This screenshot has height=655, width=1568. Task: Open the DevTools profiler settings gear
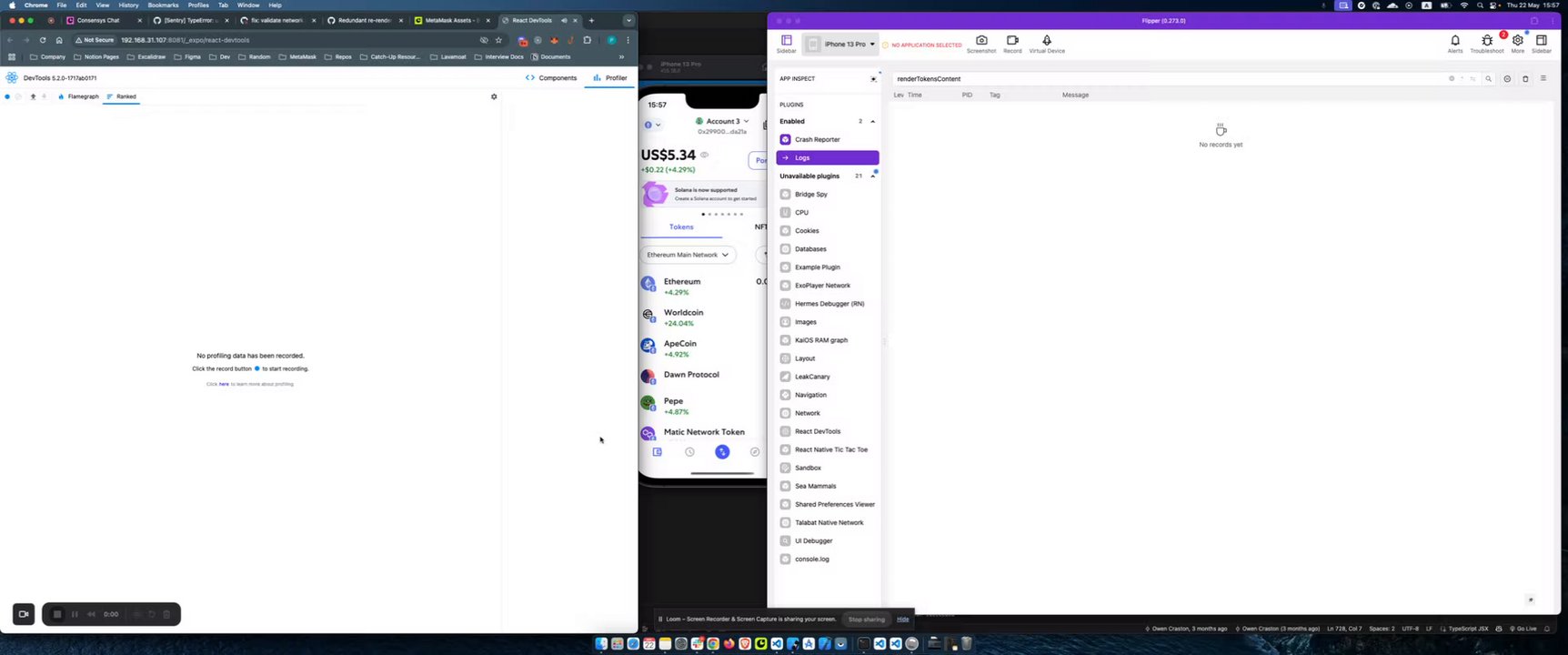click(x=494, y=96)
